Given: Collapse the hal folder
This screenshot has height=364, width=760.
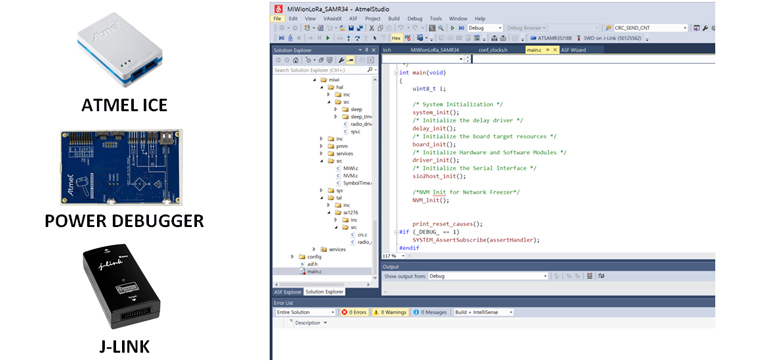Looking at the screenshot, I should pos(321,87).
